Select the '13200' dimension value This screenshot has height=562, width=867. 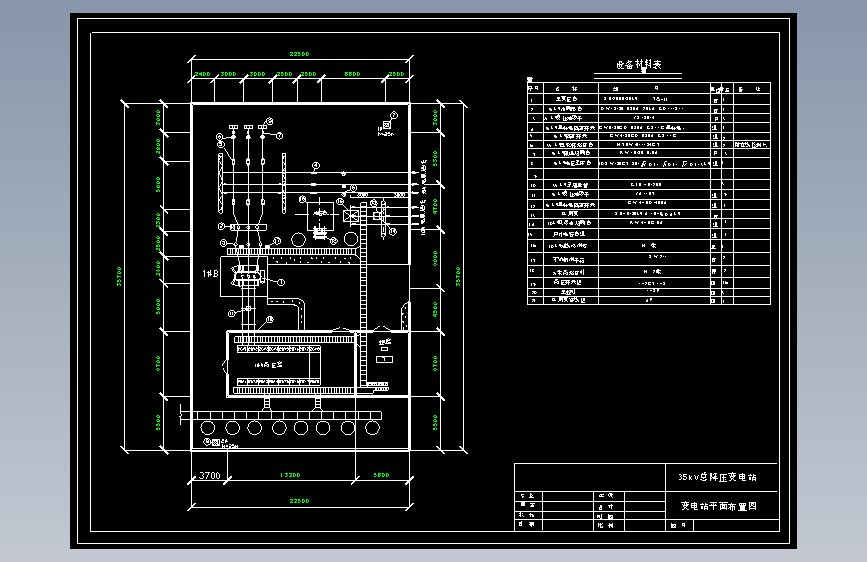tap(290, 475)
